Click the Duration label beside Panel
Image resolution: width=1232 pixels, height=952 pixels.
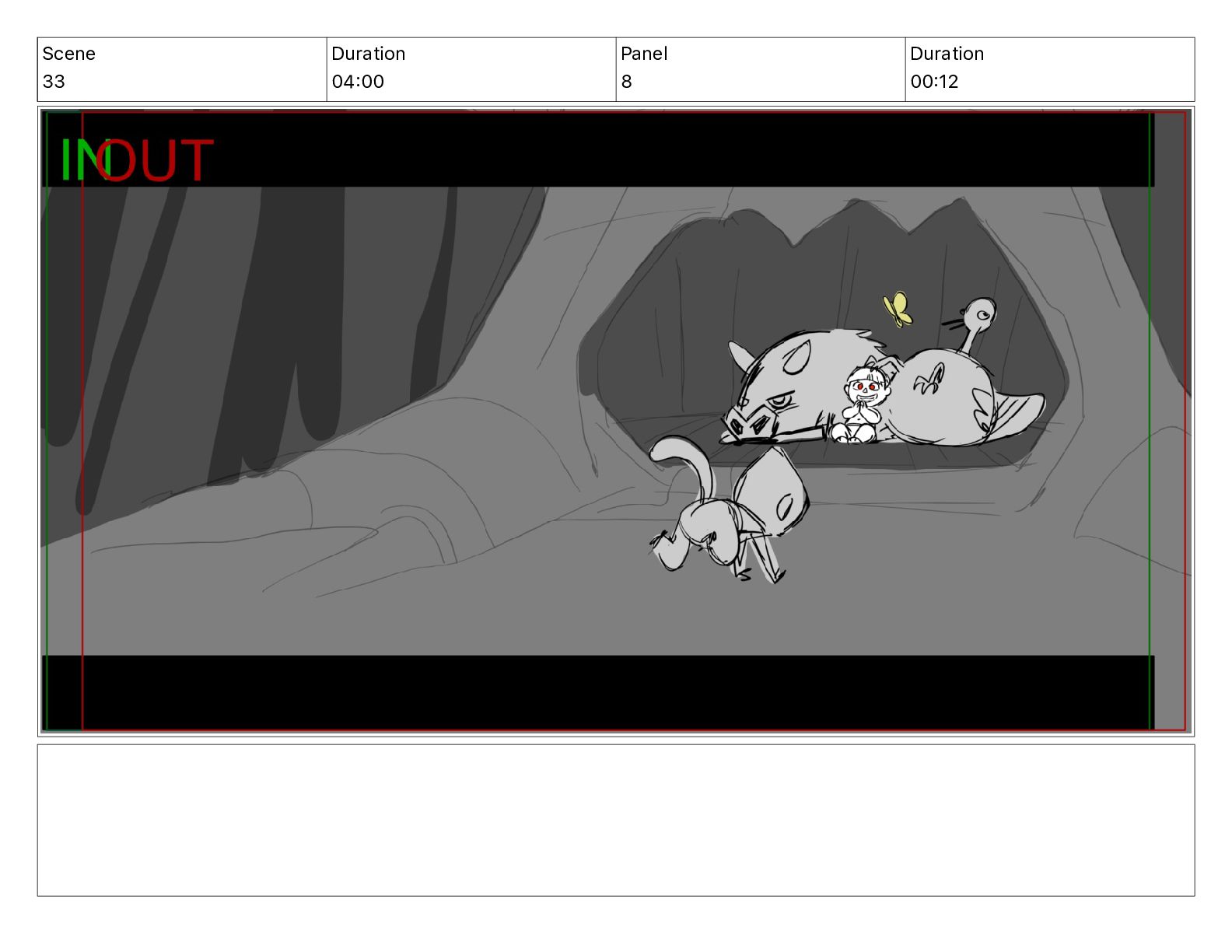(x=947, y=54)
